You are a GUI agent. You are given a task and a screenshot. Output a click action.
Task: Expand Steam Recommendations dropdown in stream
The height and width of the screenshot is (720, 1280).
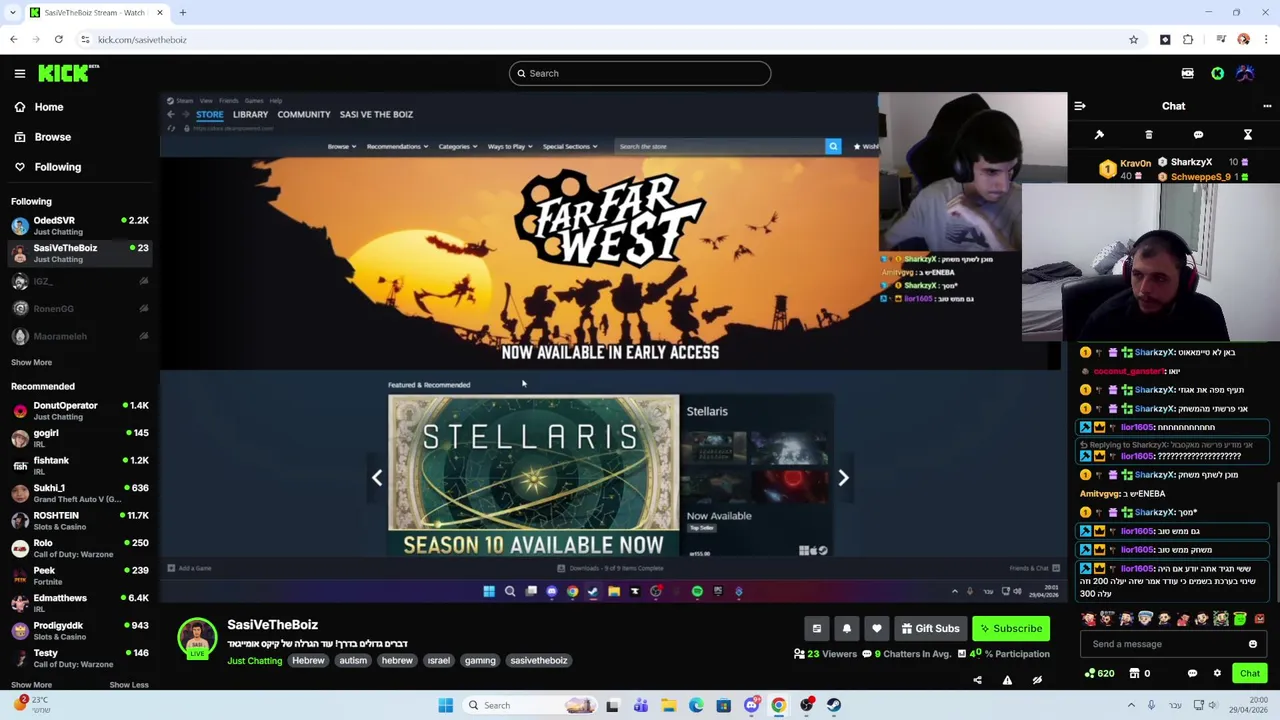[x=397, y=146]
